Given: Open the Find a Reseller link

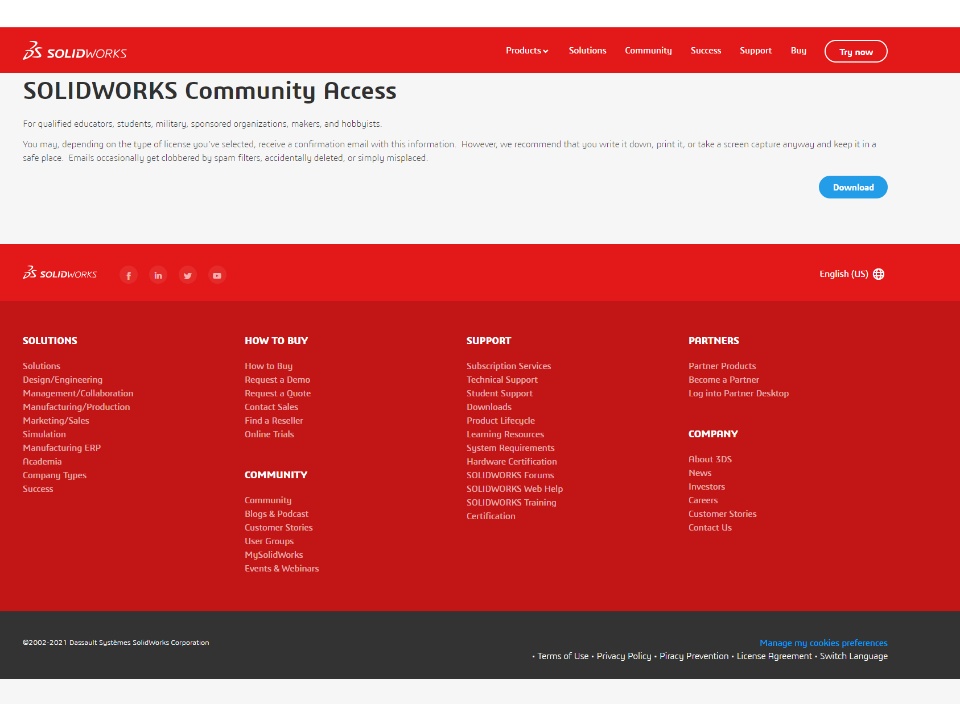Looking at the screenshot, I should [274, 421].
